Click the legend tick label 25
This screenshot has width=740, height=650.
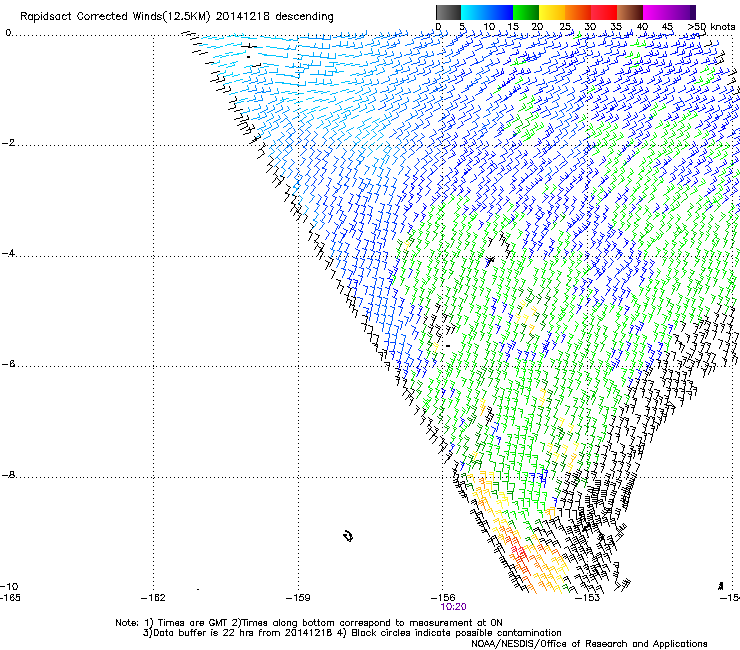tap(565, 26)
